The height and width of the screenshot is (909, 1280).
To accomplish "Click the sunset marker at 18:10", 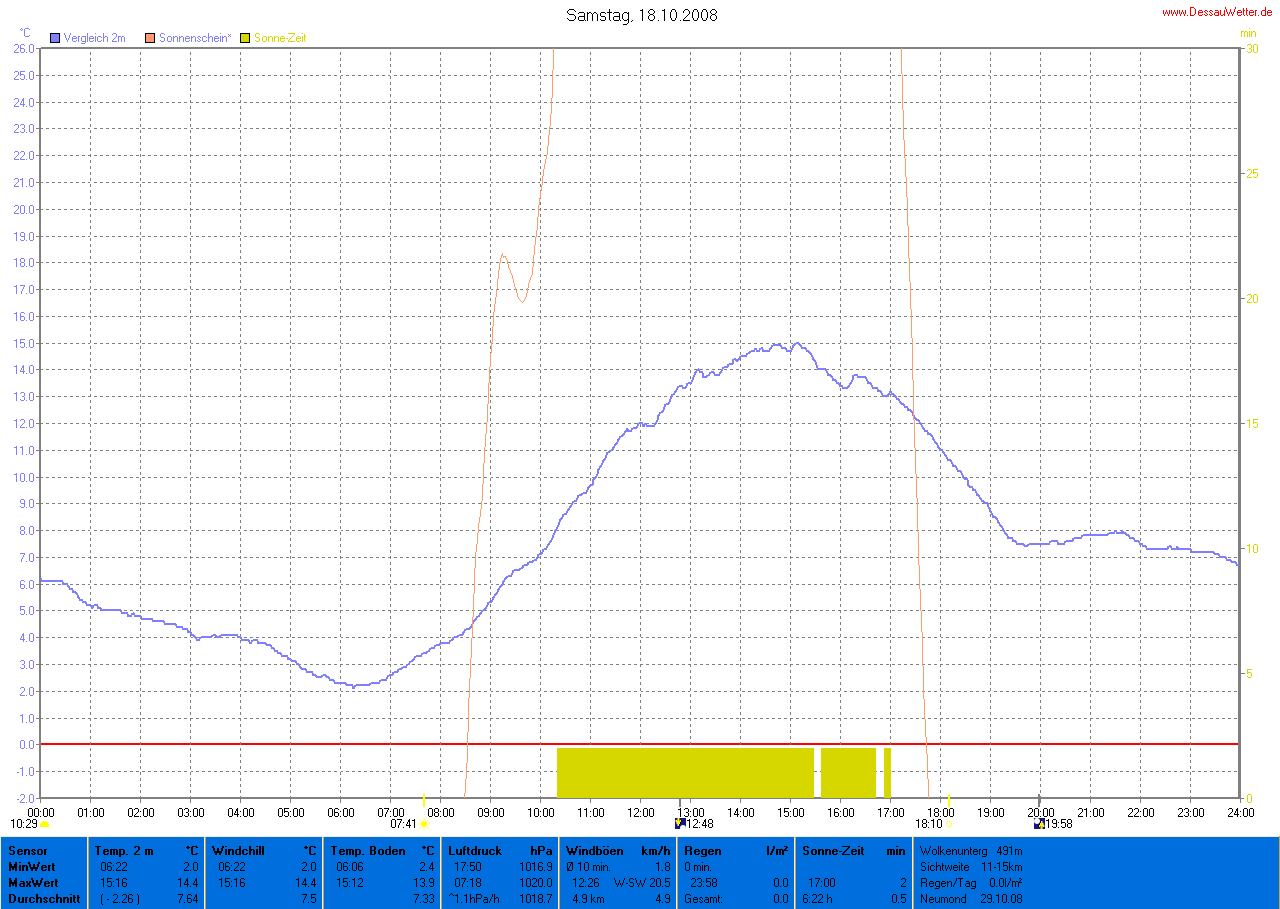I will tap(948, 825).
